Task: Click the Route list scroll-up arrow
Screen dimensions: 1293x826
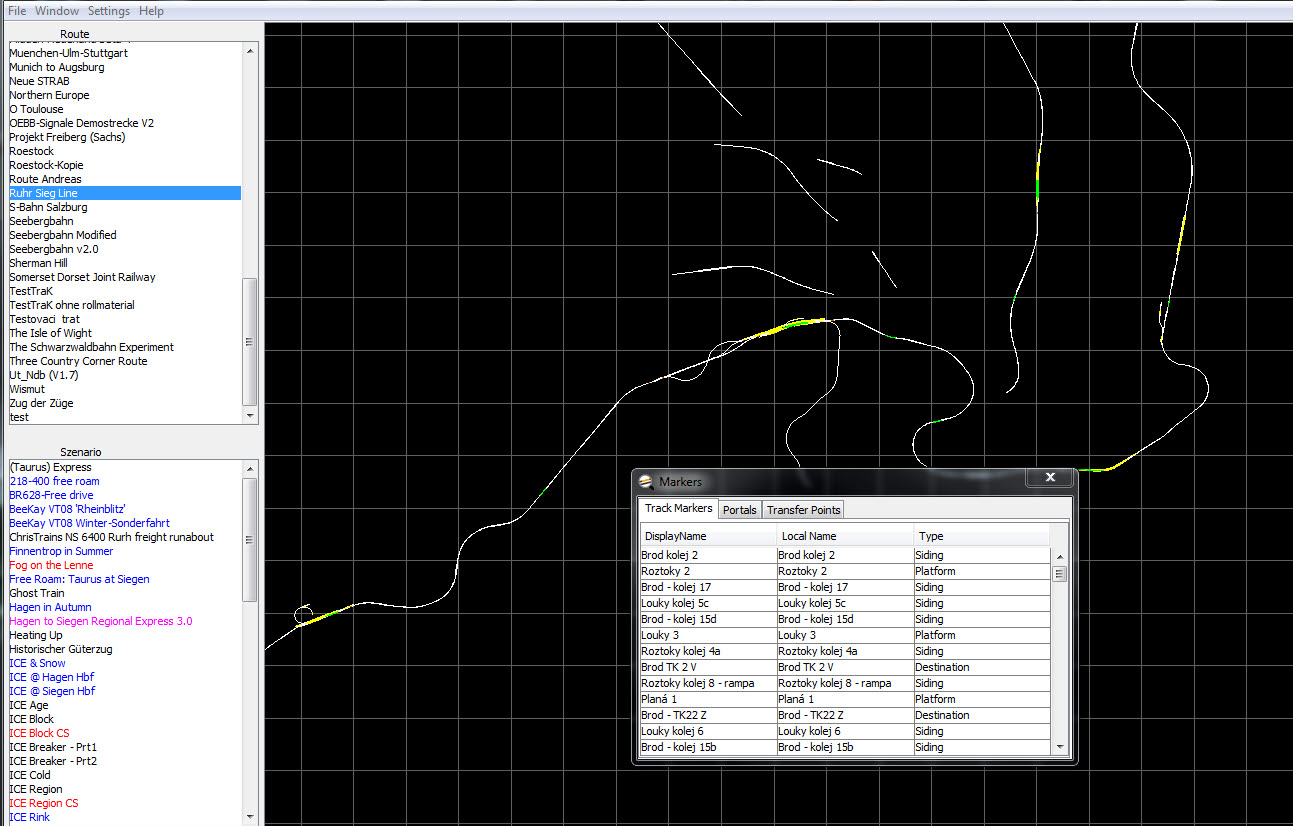Action: pos(250,48)
